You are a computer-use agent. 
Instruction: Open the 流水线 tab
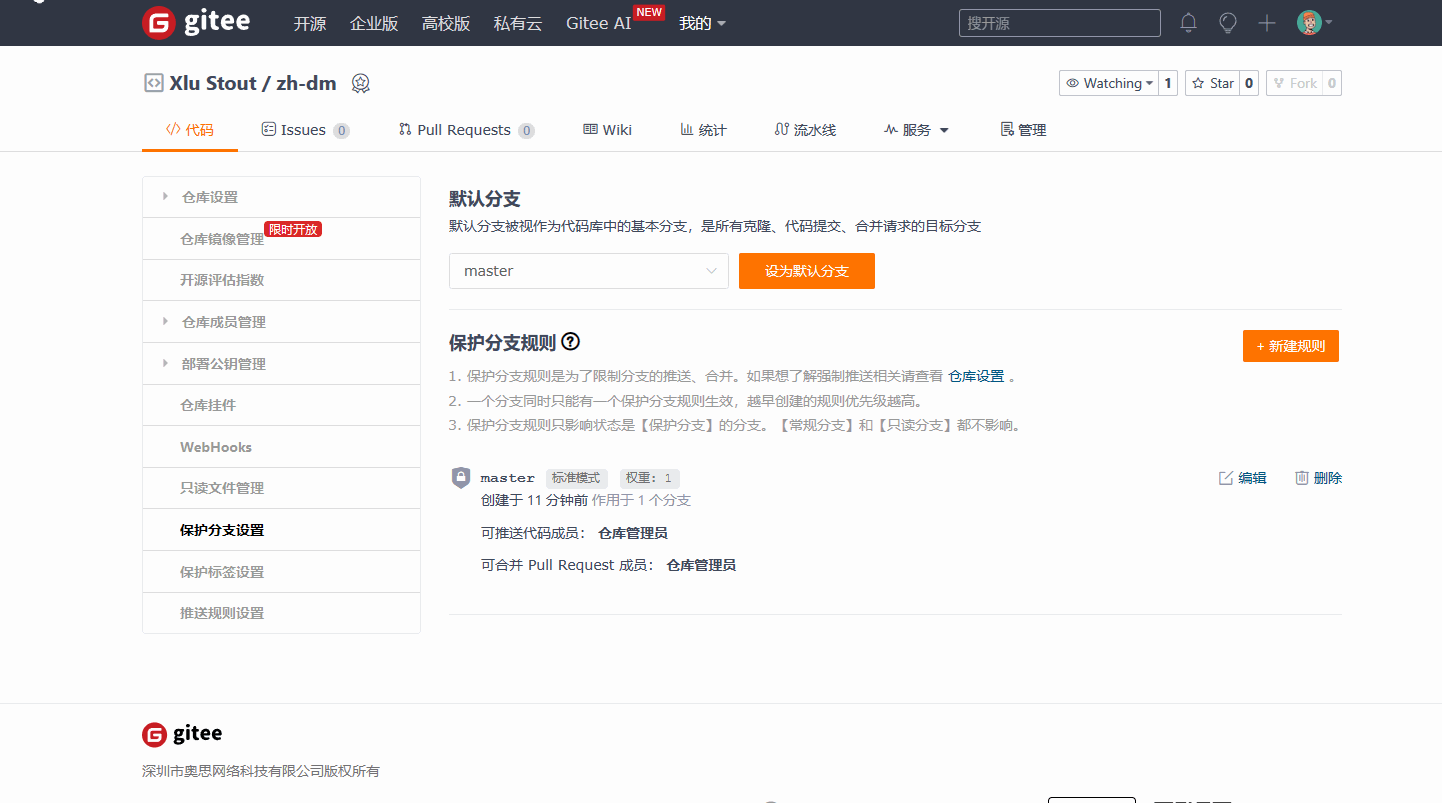click(x=805, y=130)
